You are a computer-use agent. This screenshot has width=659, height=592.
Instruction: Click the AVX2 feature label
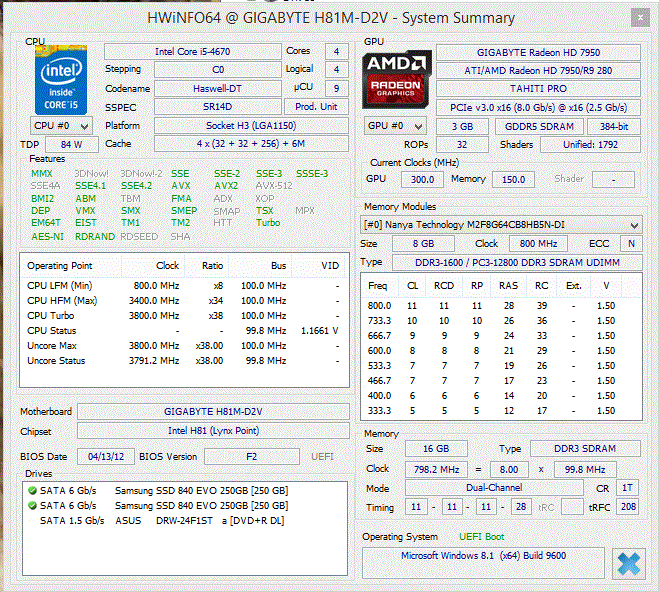click(226, 186)
